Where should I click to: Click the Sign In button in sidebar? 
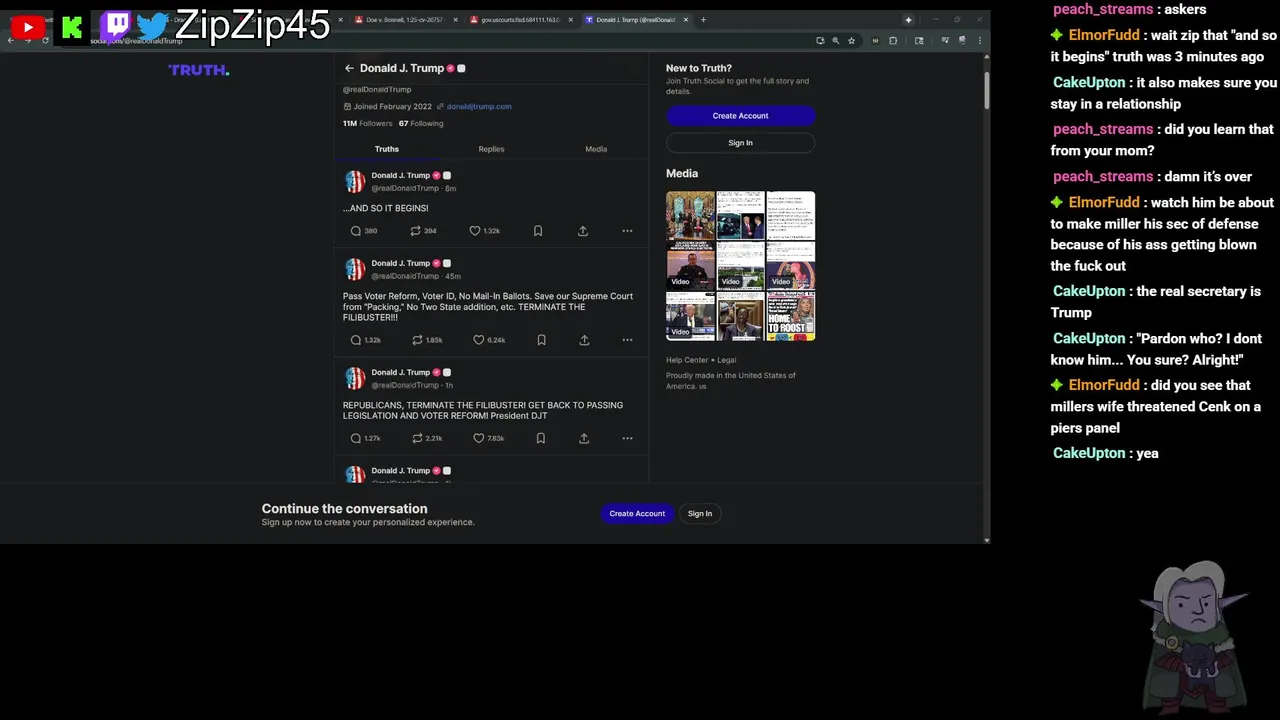point(740,143)
